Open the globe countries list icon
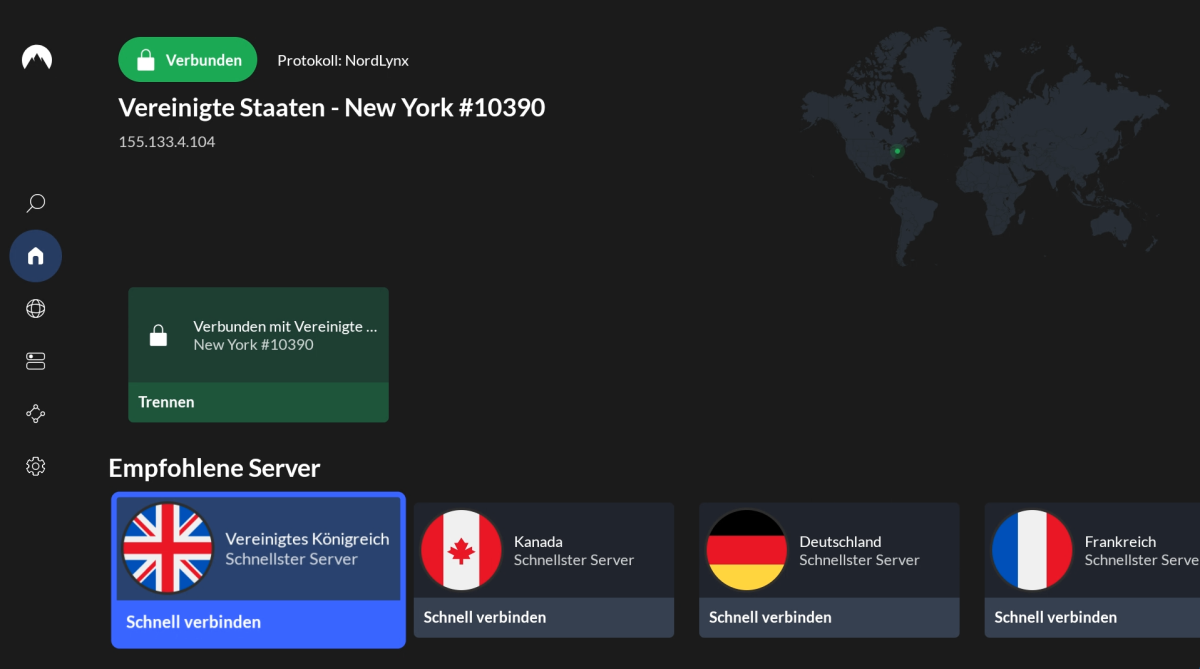 [x=36, y=309]
